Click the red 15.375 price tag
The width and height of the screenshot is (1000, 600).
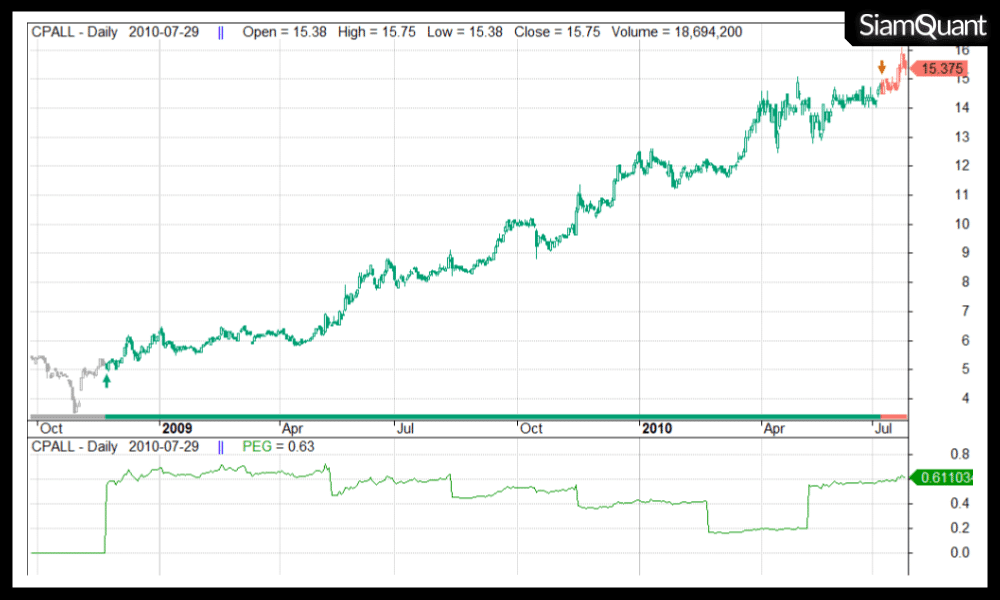[943, 69]
